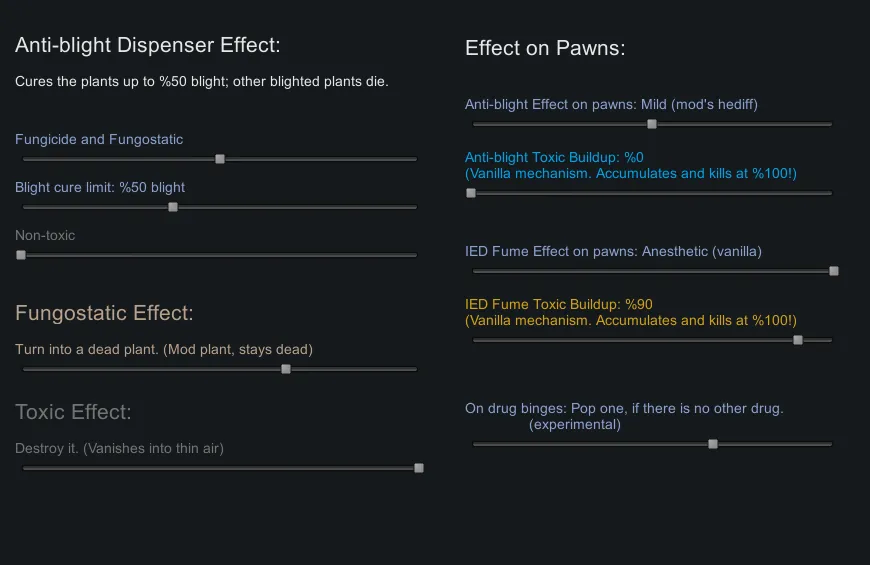Screen dimensions: 870x565
Task: Click the far right end of the Non-toxic slider track
Action: 415,255
